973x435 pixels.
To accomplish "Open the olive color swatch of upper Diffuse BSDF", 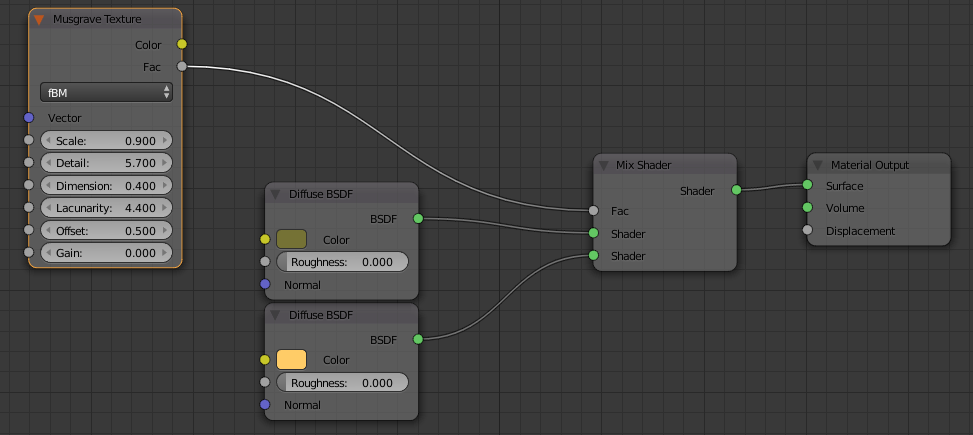I will click(x=292, y=240).
